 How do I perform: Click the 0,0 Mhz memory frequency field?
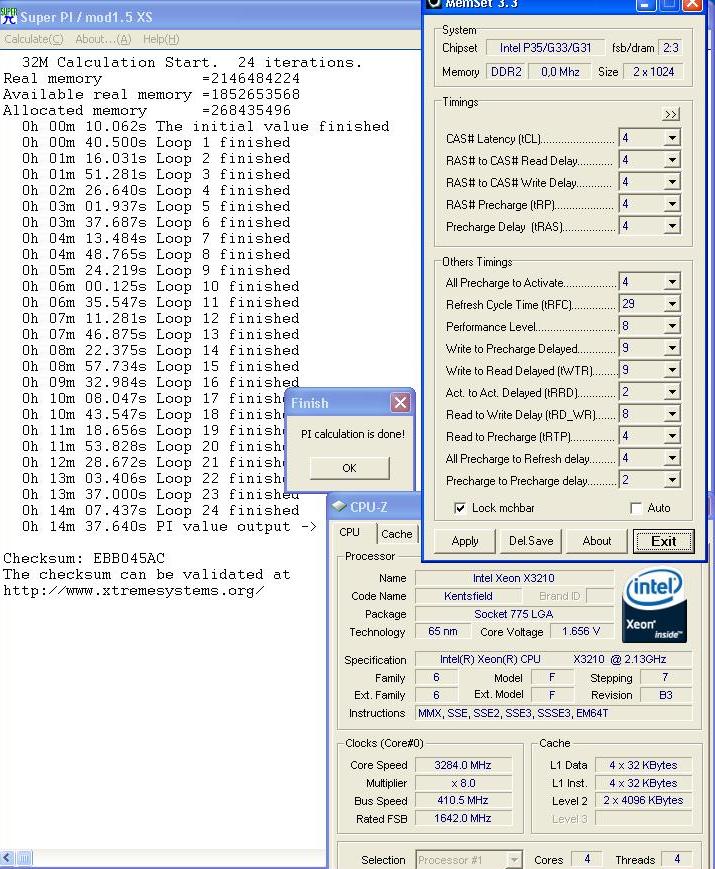[560, 71]
